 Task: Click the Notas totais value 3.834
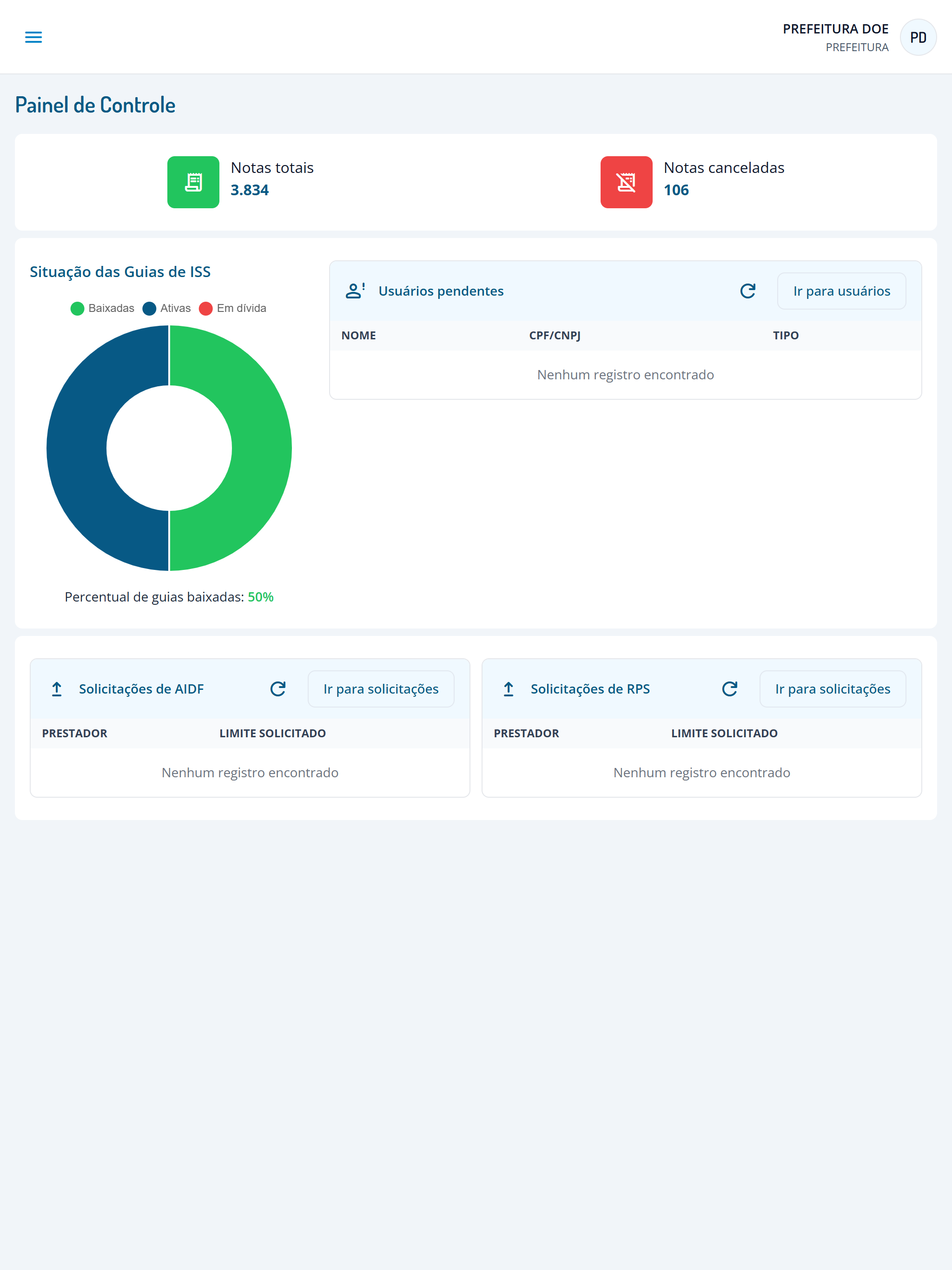[249, 190]
